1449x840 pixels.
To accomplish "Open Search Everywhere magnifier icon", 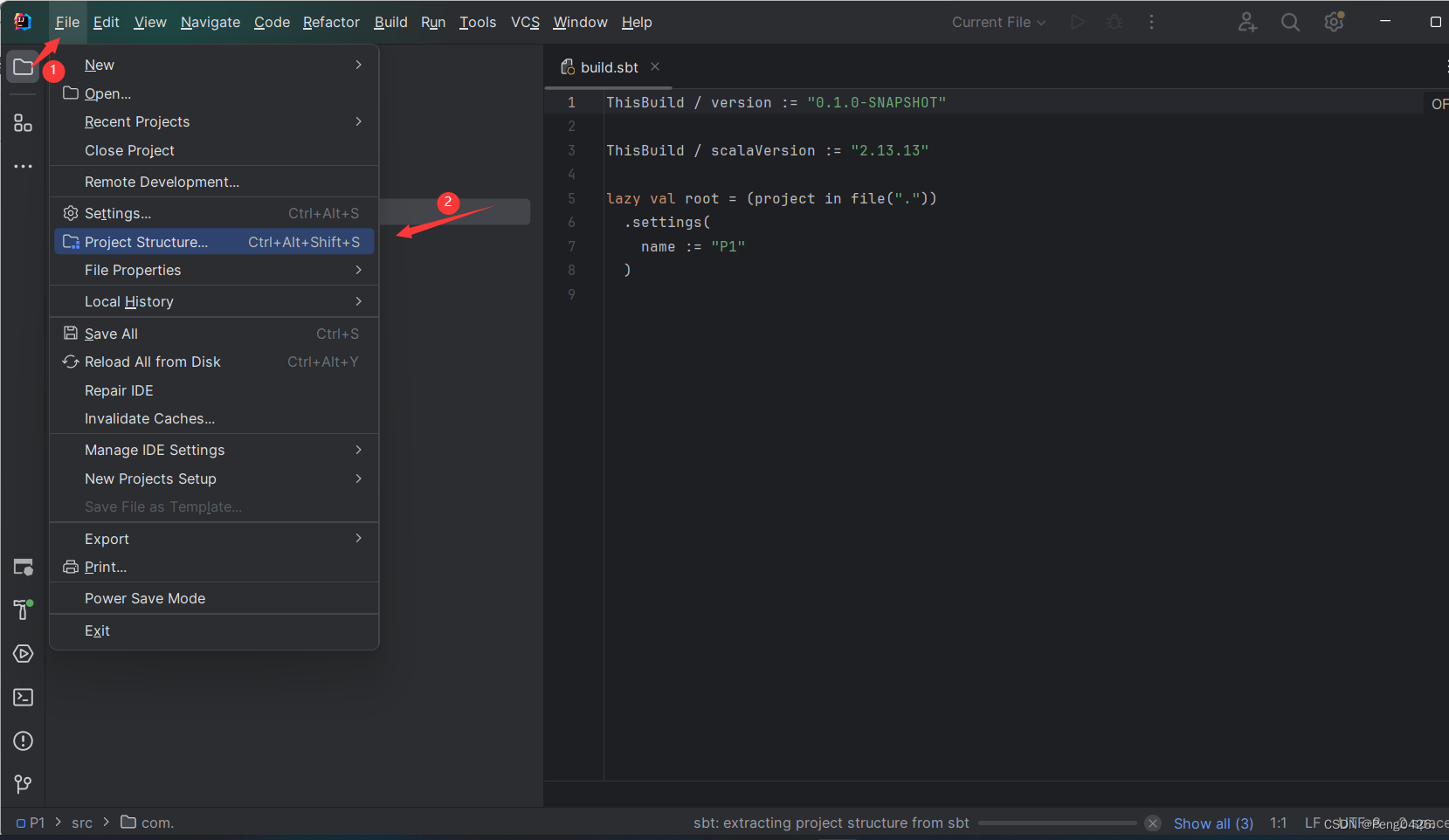I will [x=1290, y=22].
